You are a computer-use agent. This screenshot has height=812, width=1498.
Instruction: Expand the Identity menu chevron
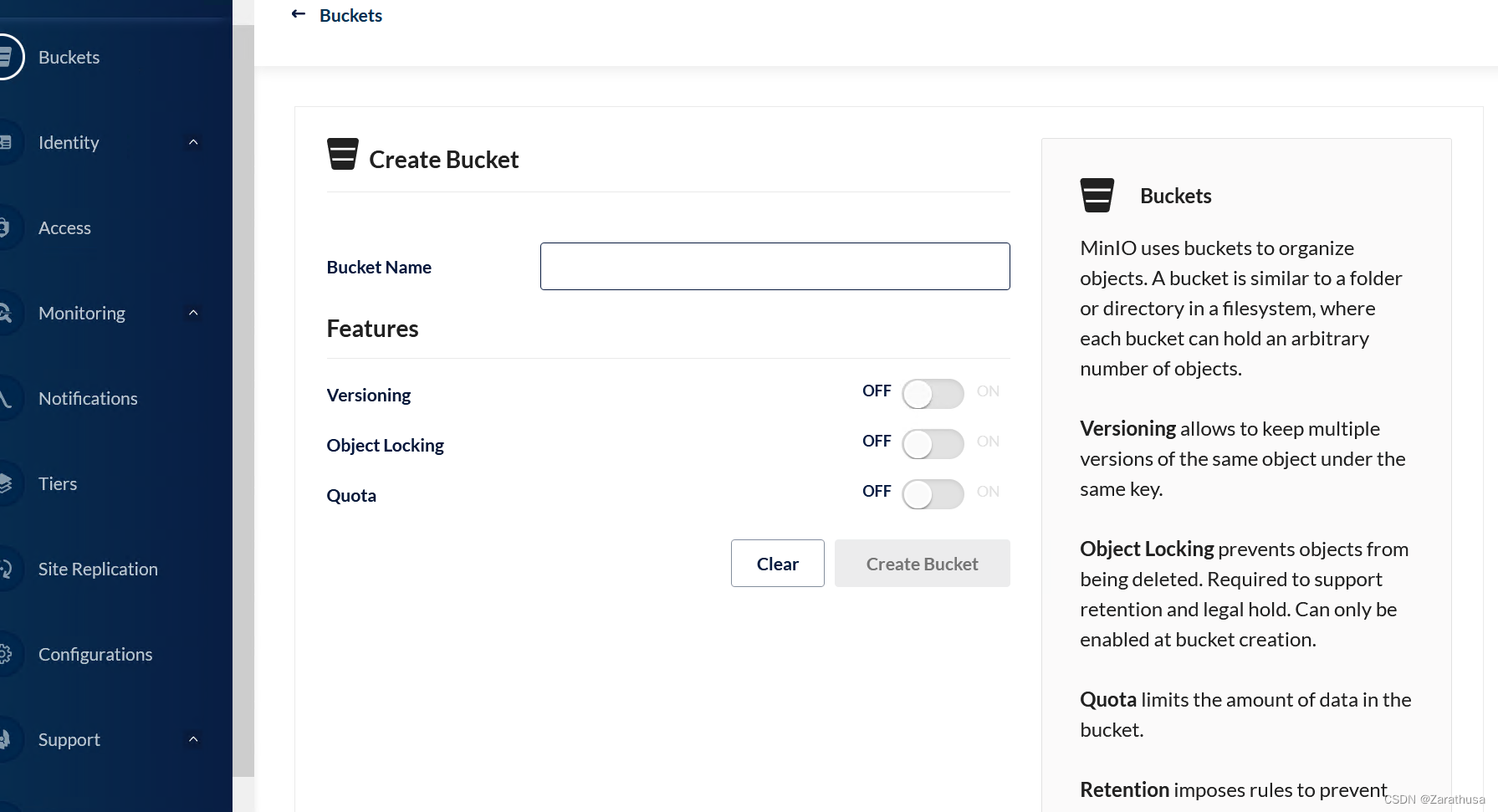click(193, 142)
